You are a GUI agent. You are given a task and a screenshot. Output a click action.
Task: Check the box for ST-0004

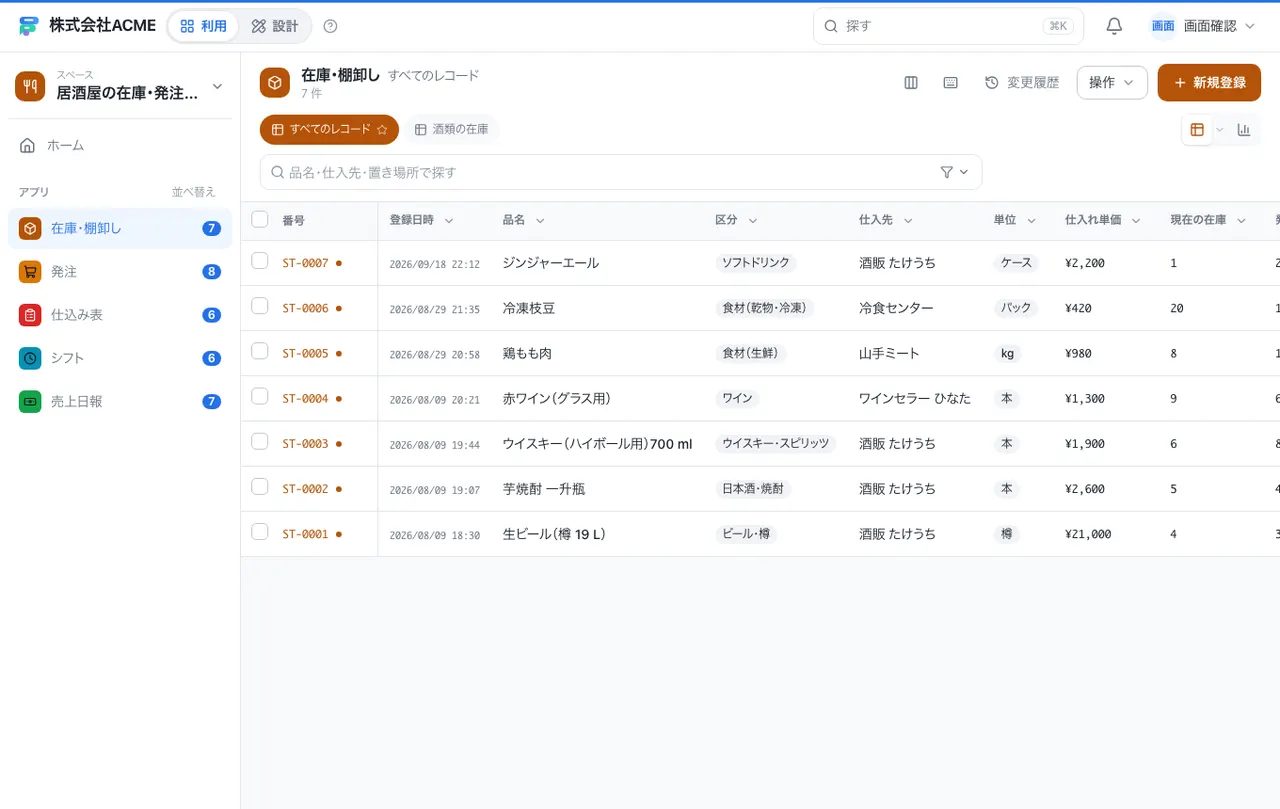tap(260, 396)
